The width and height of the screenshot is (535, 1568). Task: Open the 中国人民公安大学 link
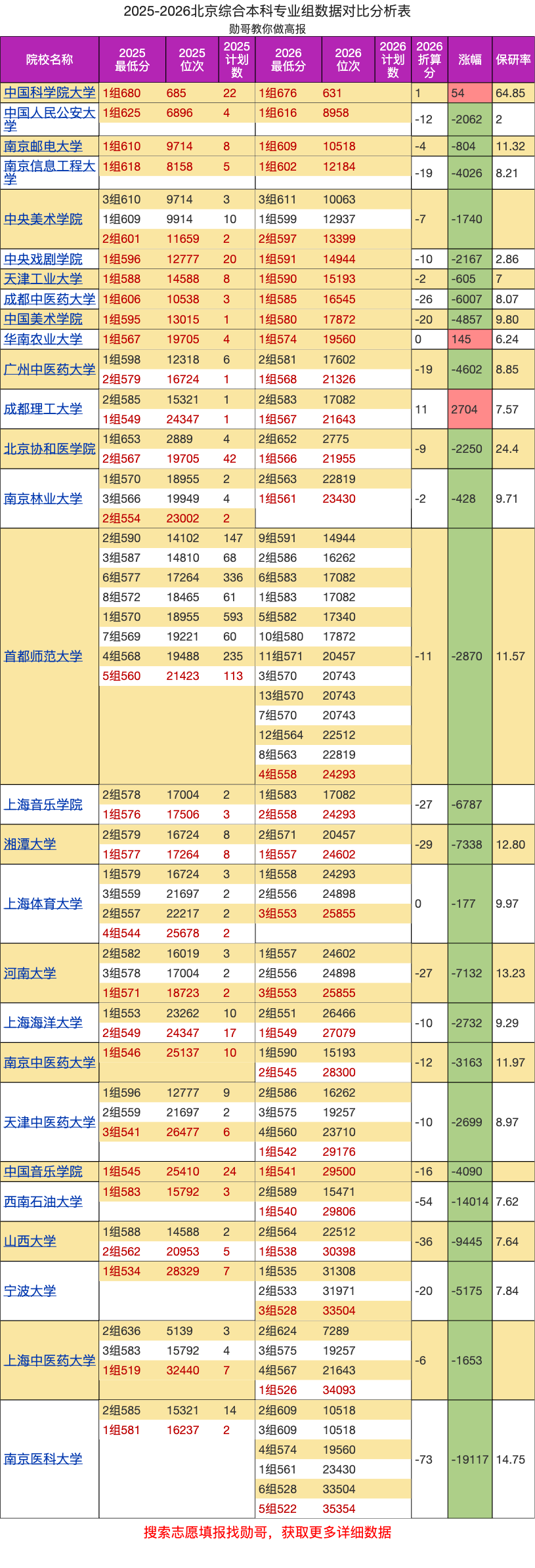[x=49, y=119]
